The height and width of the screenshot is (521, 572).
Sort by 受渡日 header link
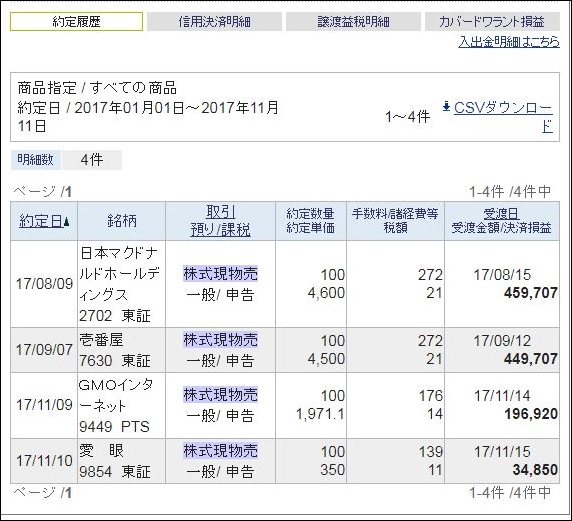[502, 214]
